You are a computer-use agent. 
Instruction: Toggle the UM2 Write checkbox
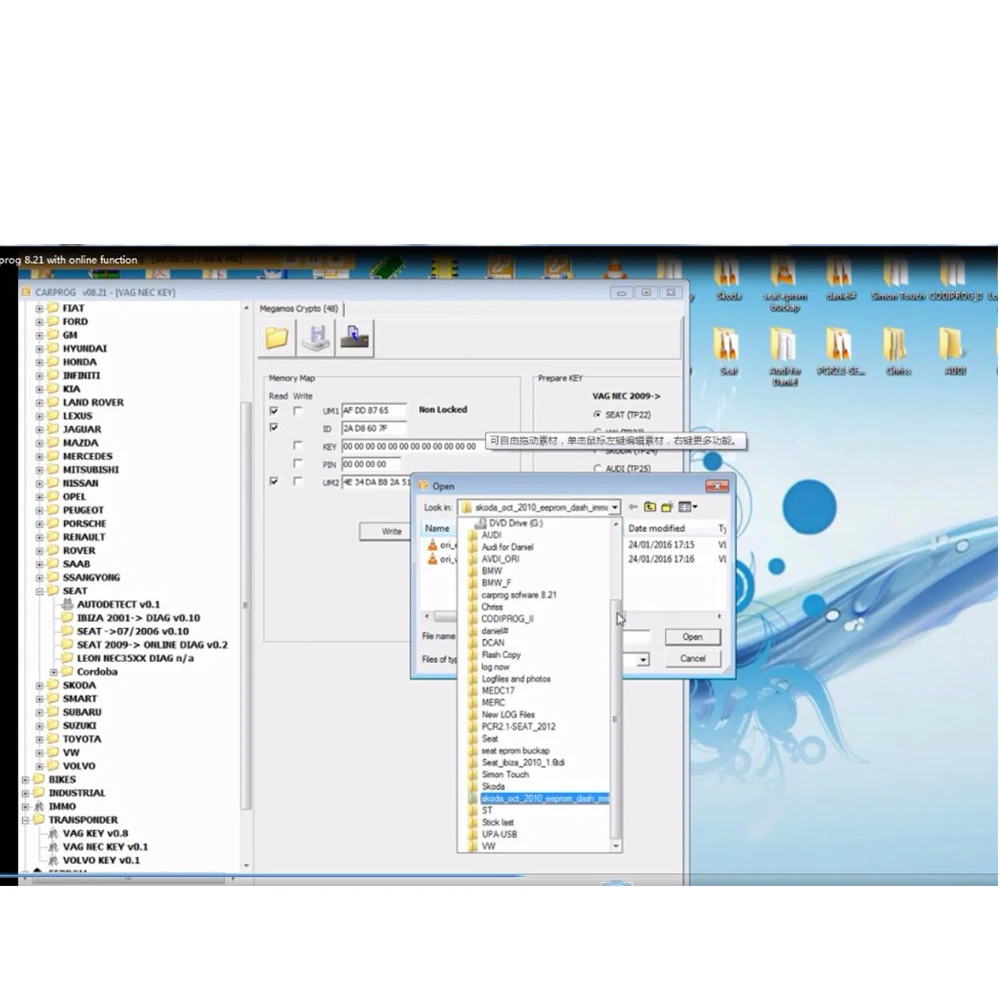click(298, 482)
